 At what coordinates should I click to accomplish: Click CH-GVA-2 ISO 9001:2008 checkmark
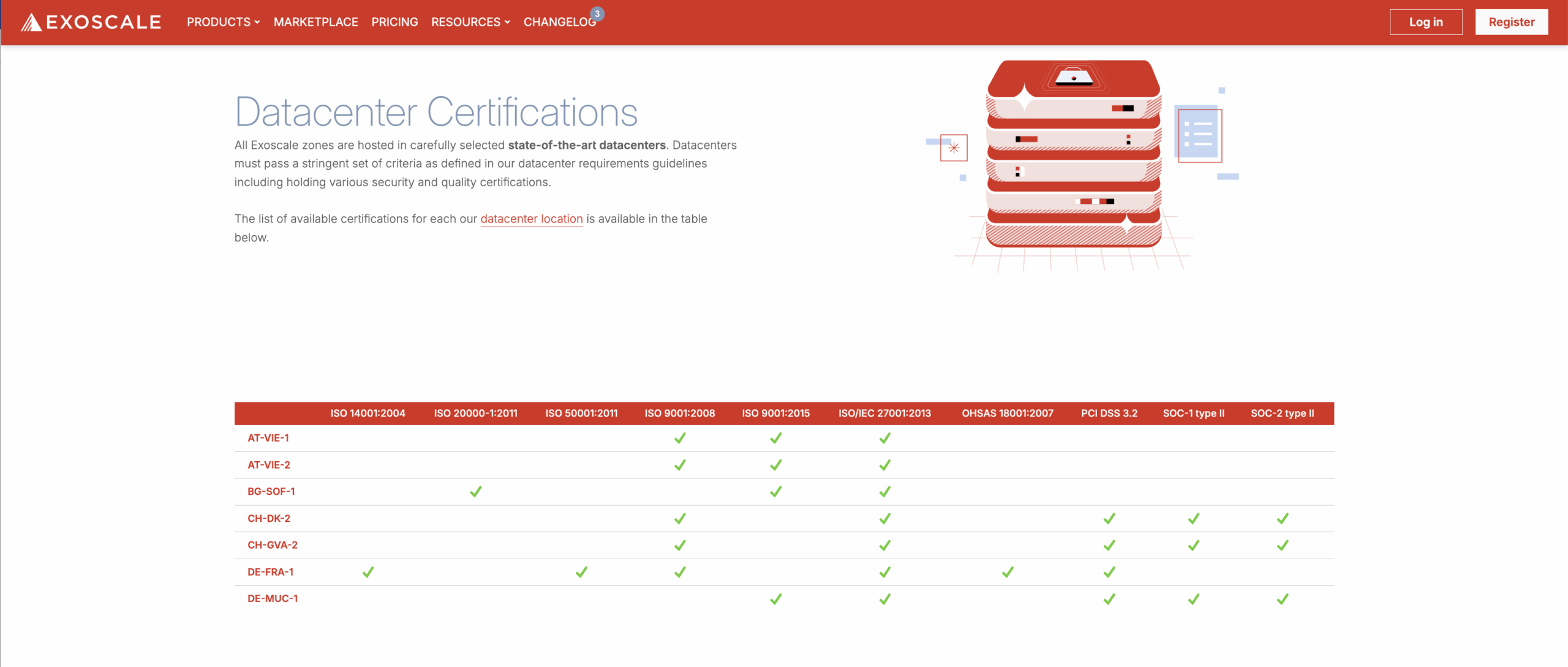tap(680, 545)
